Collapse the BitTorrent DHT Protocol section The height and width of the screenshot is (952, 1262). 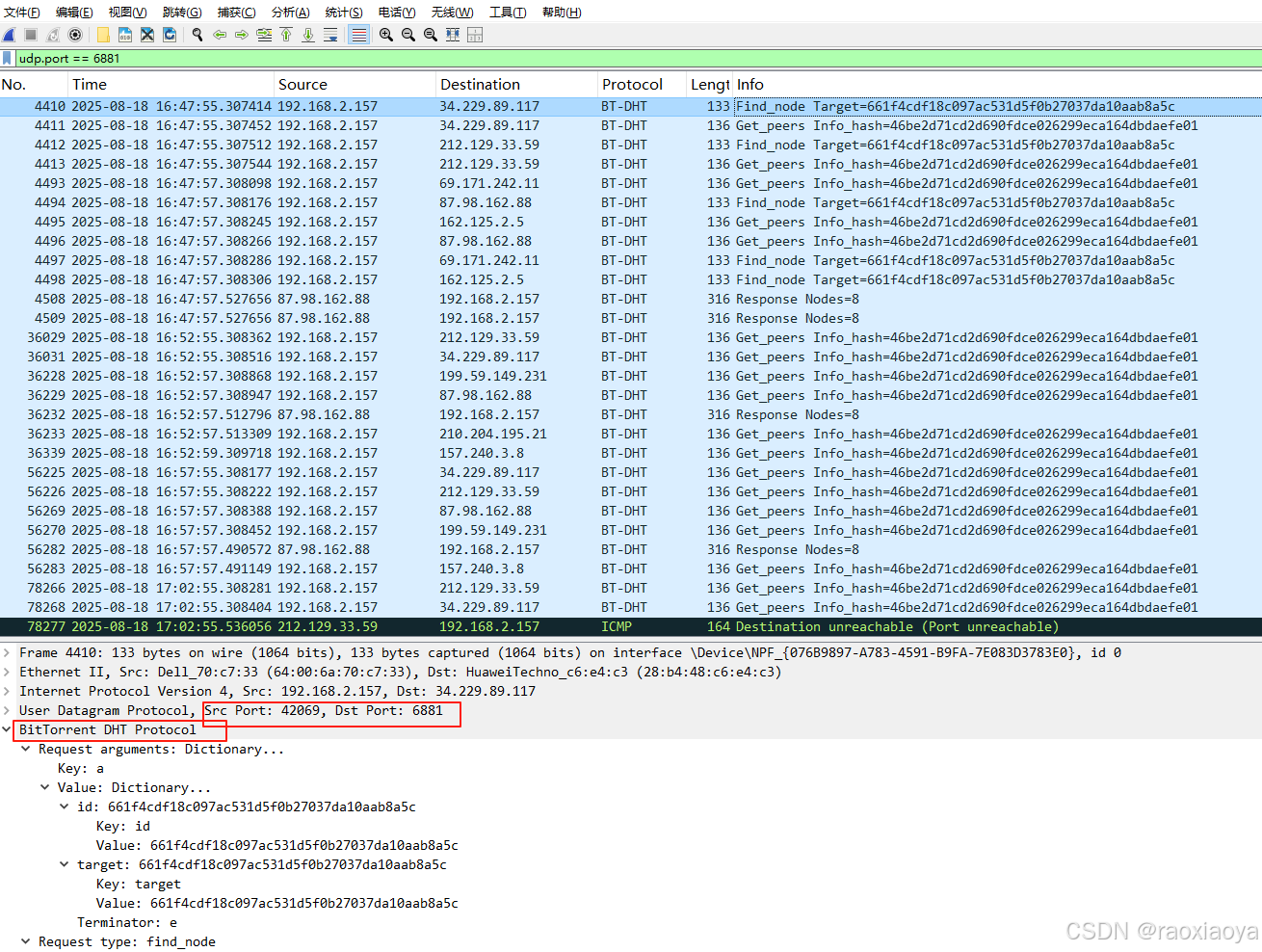pos(8,729)
